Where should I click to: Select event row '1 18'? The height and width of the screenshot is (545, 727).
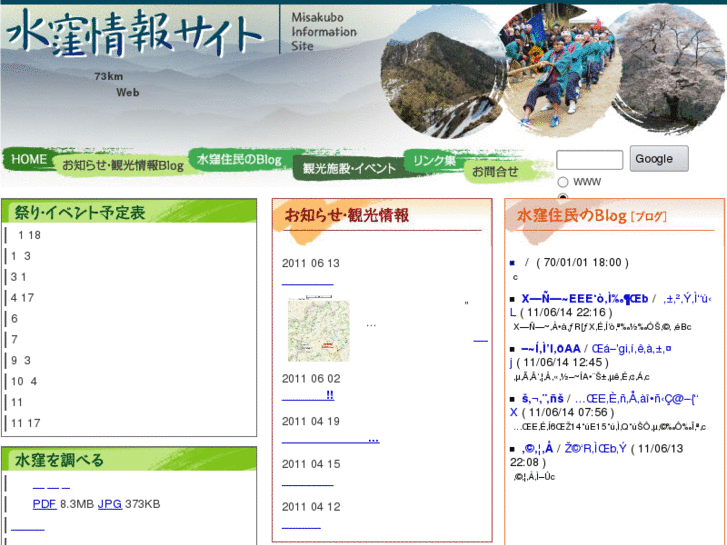[29, 235]
